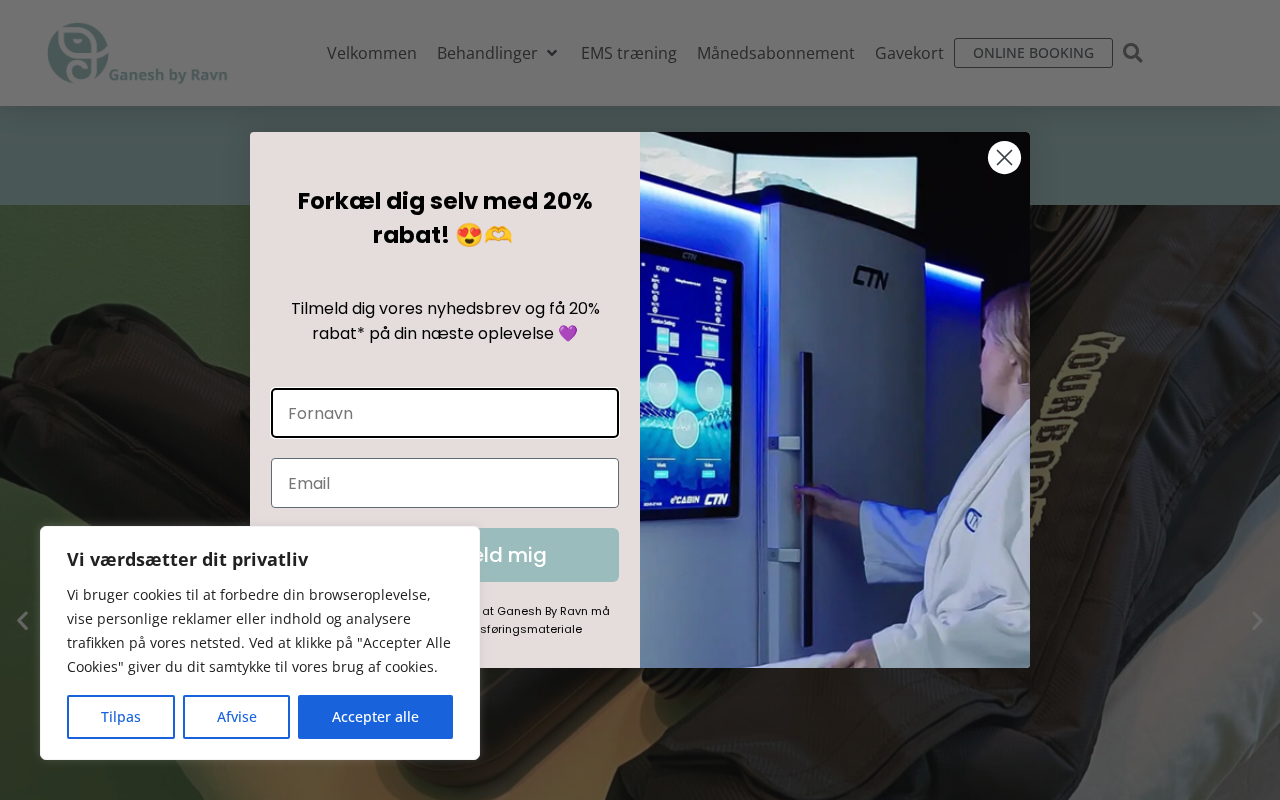Click the Behandlinger menu label
The image size is (1280, 800).
tap(487, 53)
